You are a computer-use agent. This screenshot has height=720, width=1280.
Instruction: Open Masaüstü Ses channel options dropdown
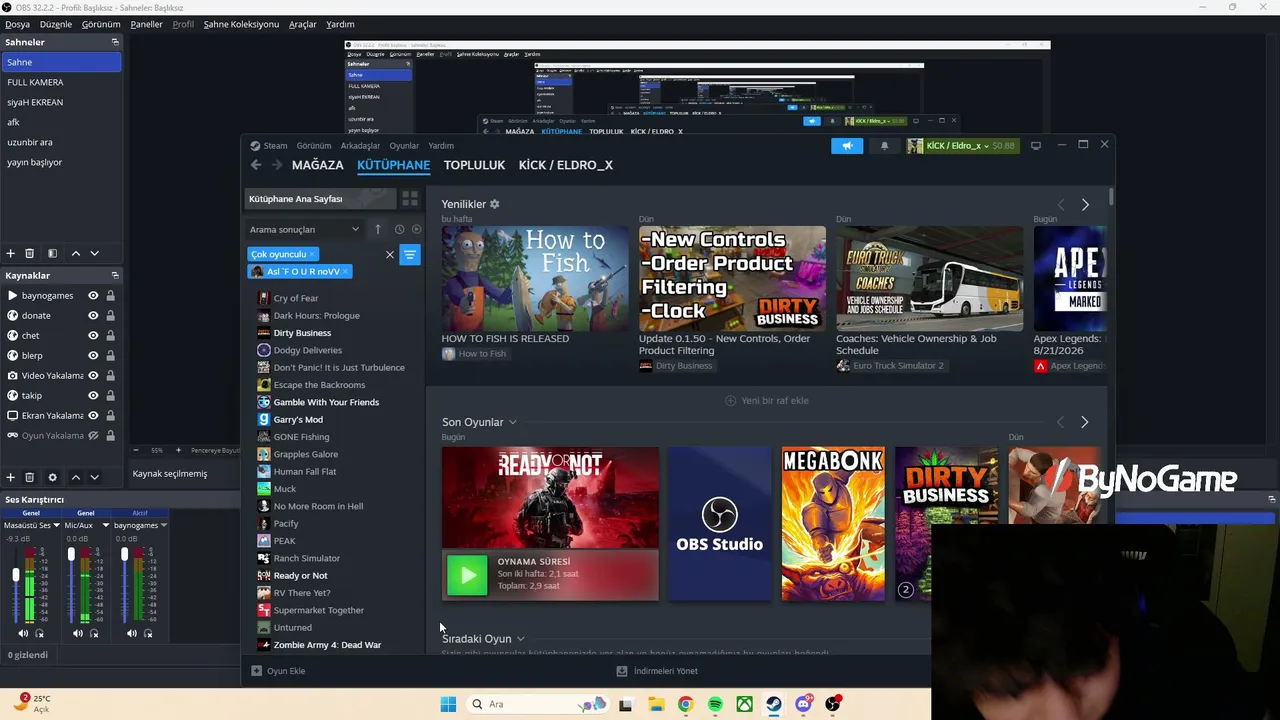click(x=56, y=525)
